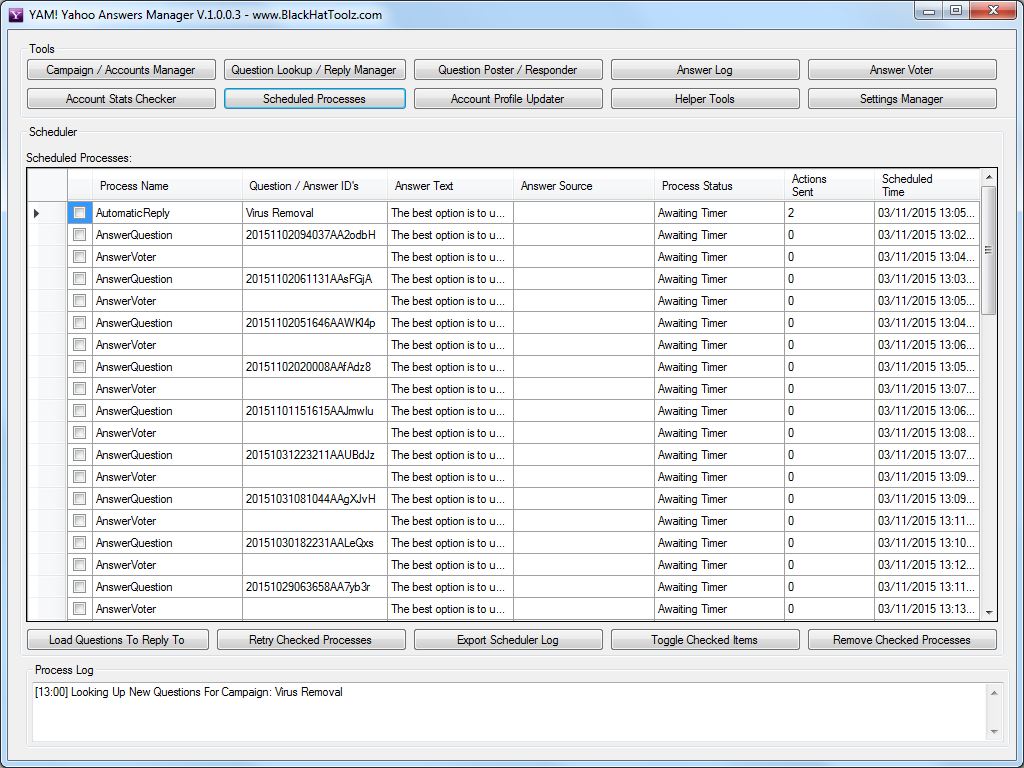
Task: Sort by Process Status column header
Action: [719, 185]
